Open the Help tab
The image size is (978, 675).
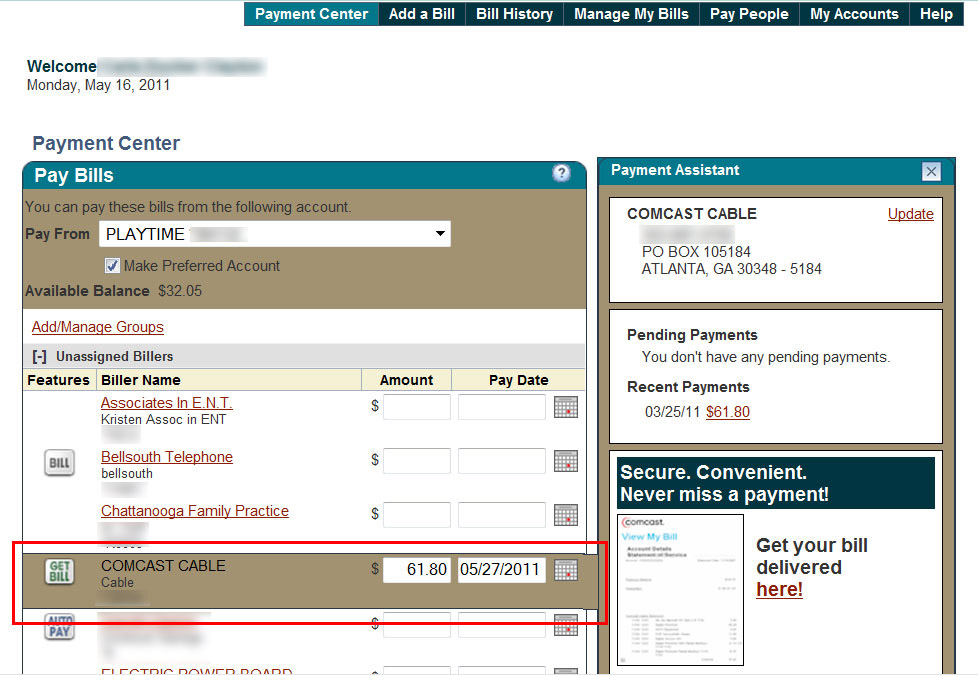pos(936,14)
